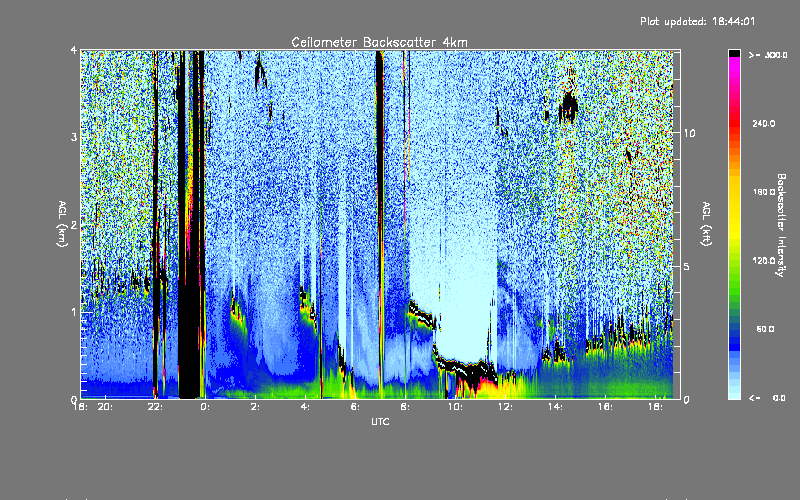Click the 'Plot updated: 18:44:01' timestamp

click(x=697, y=21)
